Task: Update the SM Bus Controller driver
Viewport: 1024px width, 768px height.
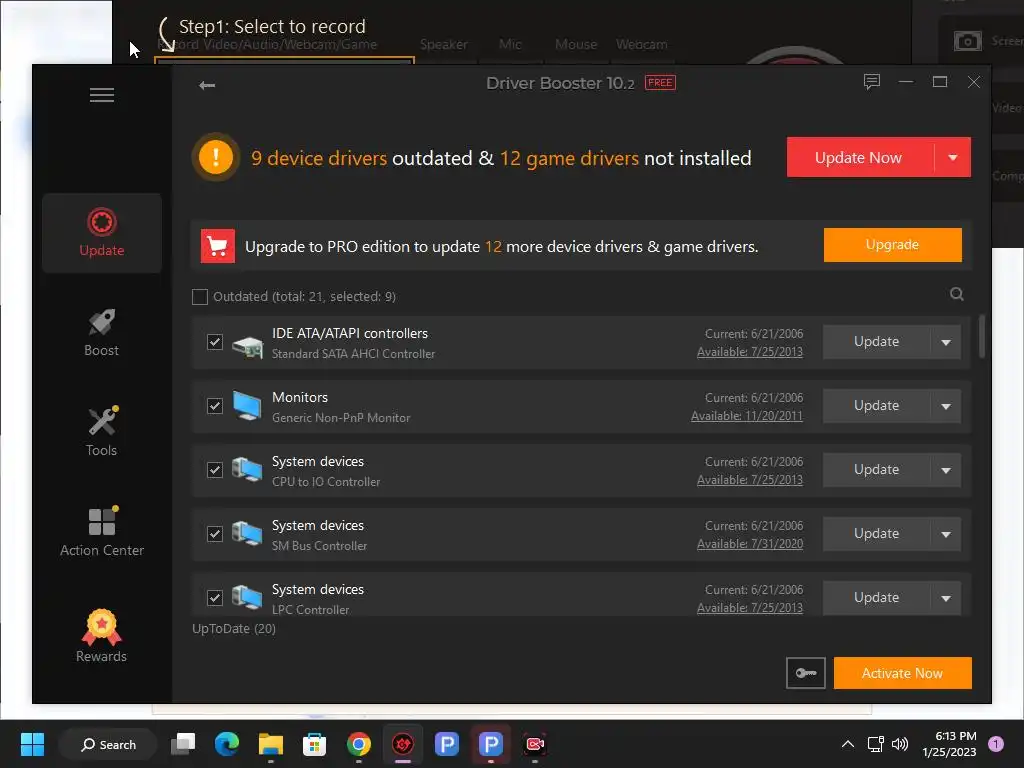Action: 876,534
